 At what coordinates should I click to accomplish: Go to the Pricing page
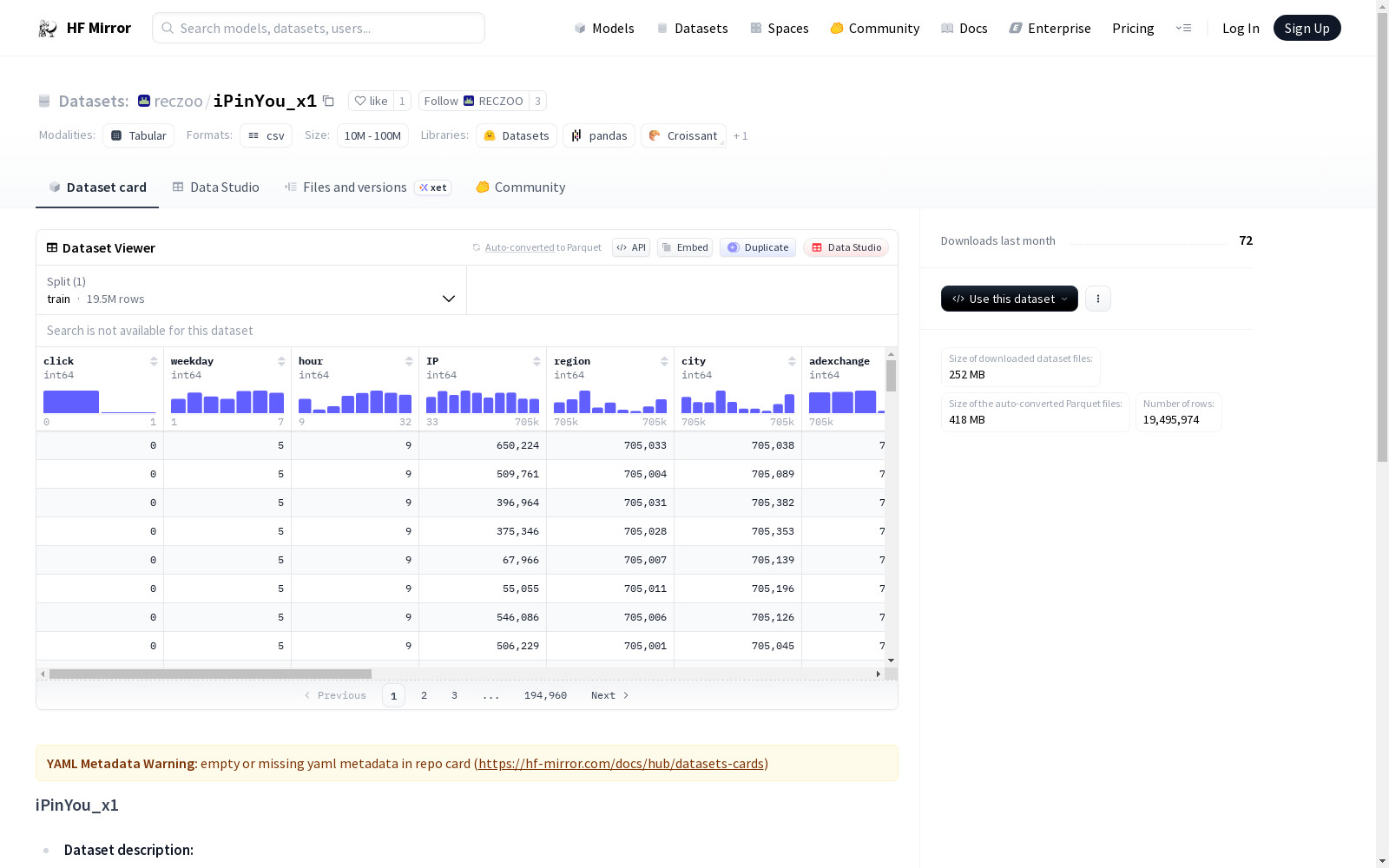coord(1133,29)
